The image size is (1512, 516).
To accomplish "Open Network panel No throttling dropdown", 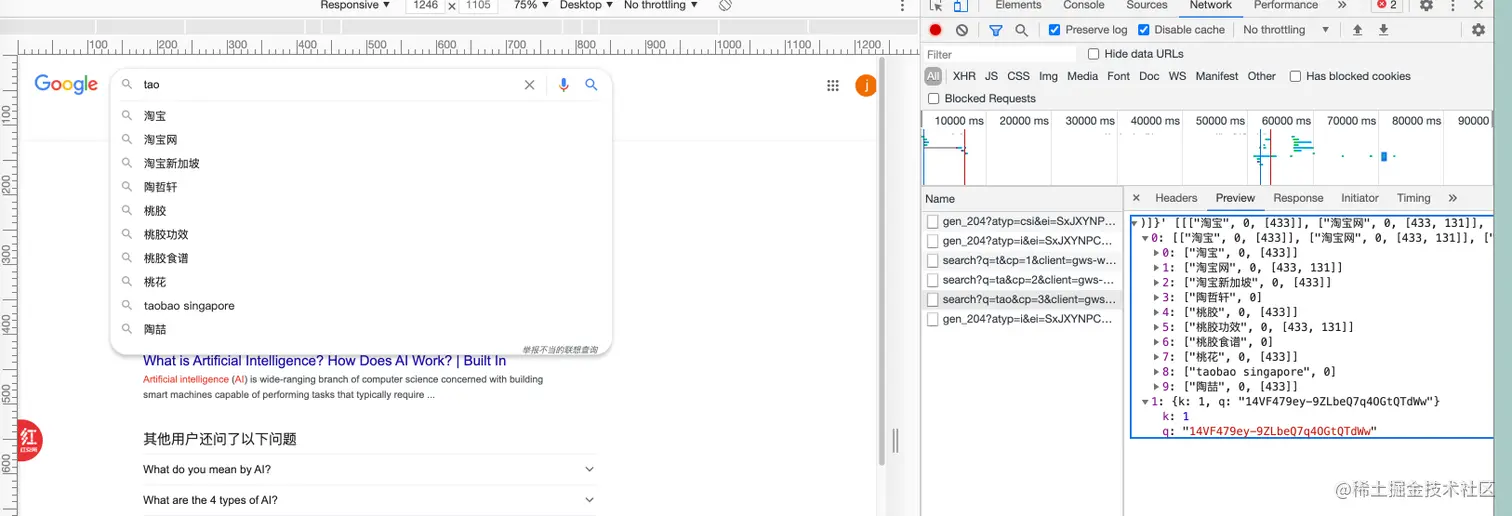I will (1286, 30).
